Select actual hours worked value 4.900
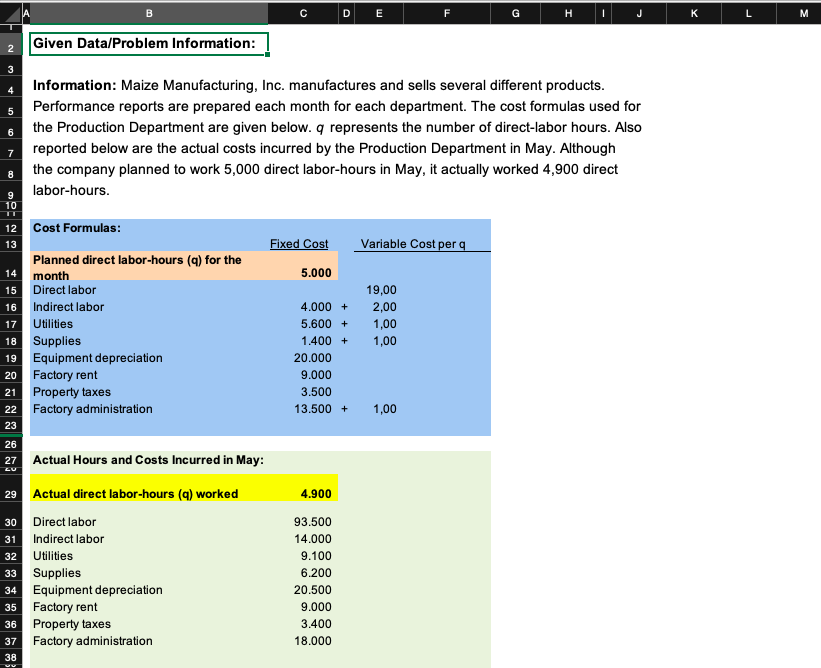Image resolution: width=821 pixels, height=668 pixels. (x=316, y=494)
